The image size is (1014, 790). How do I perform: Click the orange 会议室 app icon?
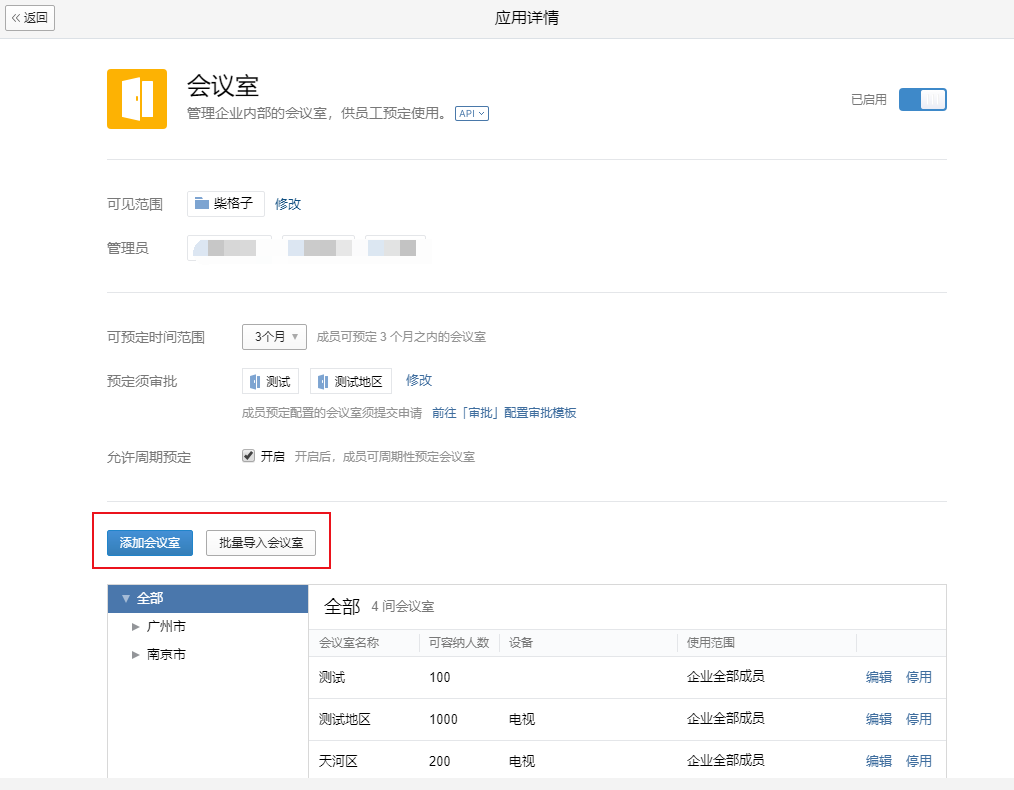click(136, 99)
